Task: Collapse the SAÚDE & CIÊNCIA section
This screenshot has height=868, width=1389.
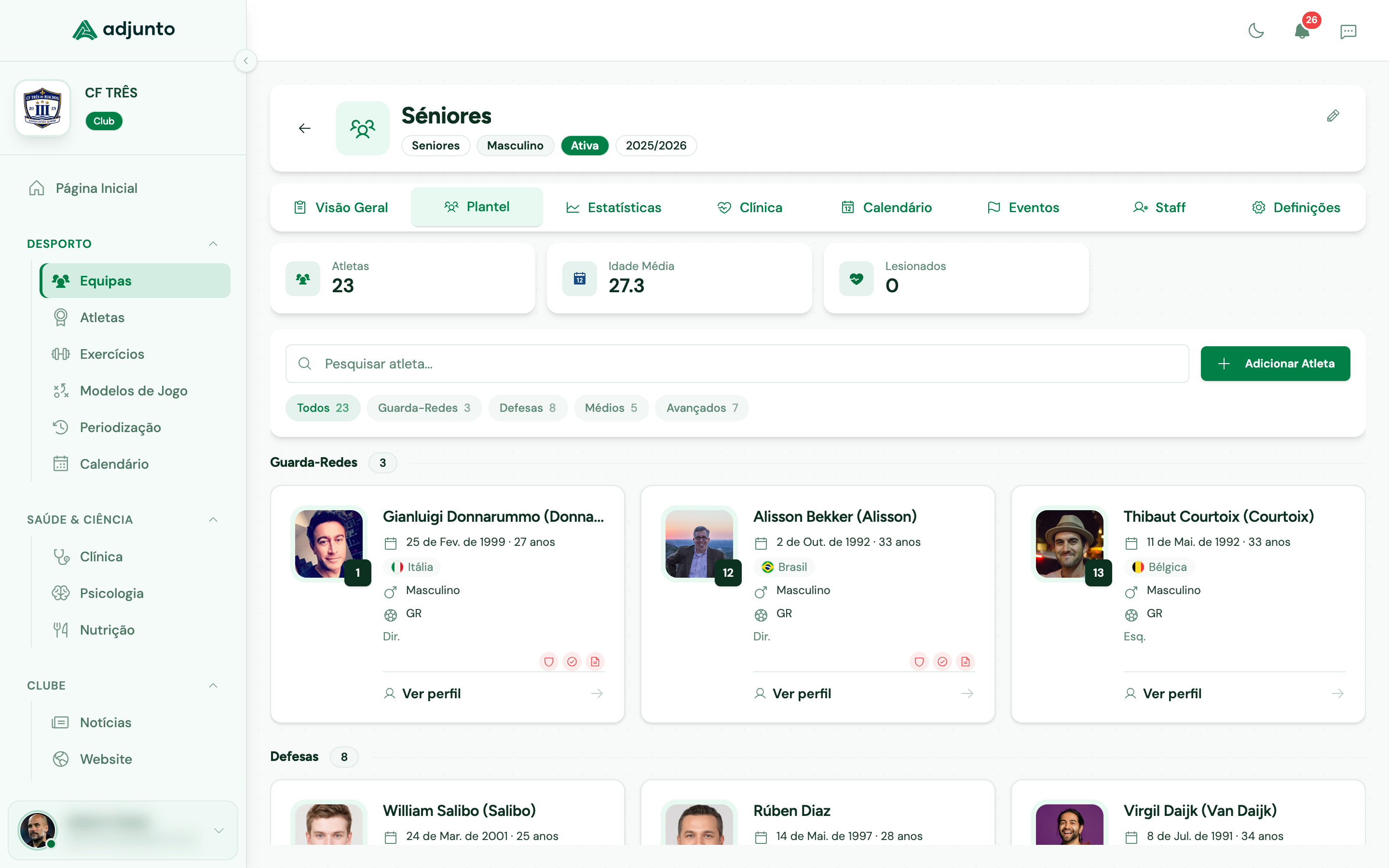Action: pyautogui.click(x=213, y=519)
